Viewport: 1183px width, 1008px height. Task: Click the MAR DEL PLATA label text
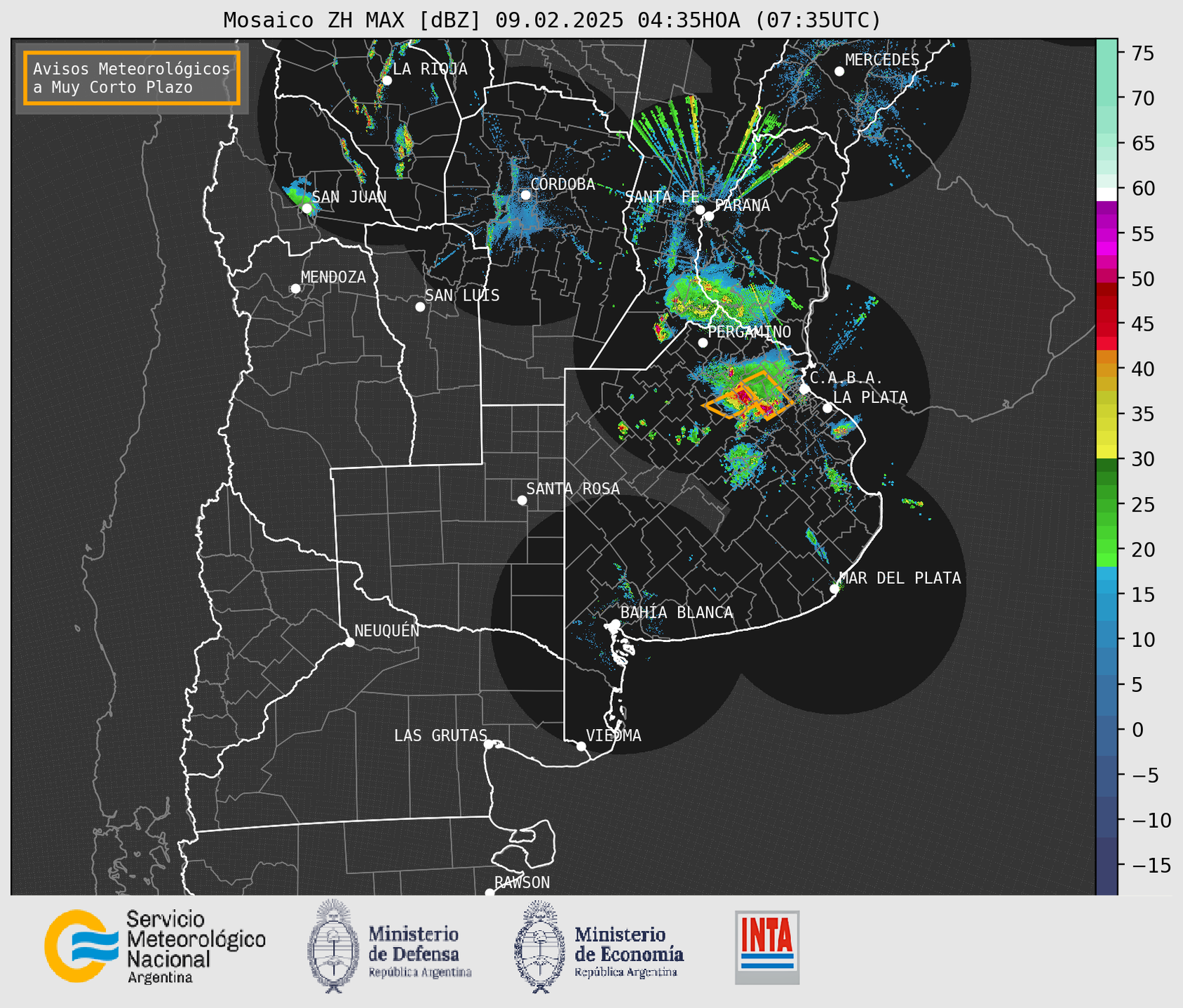coord(900,578)
